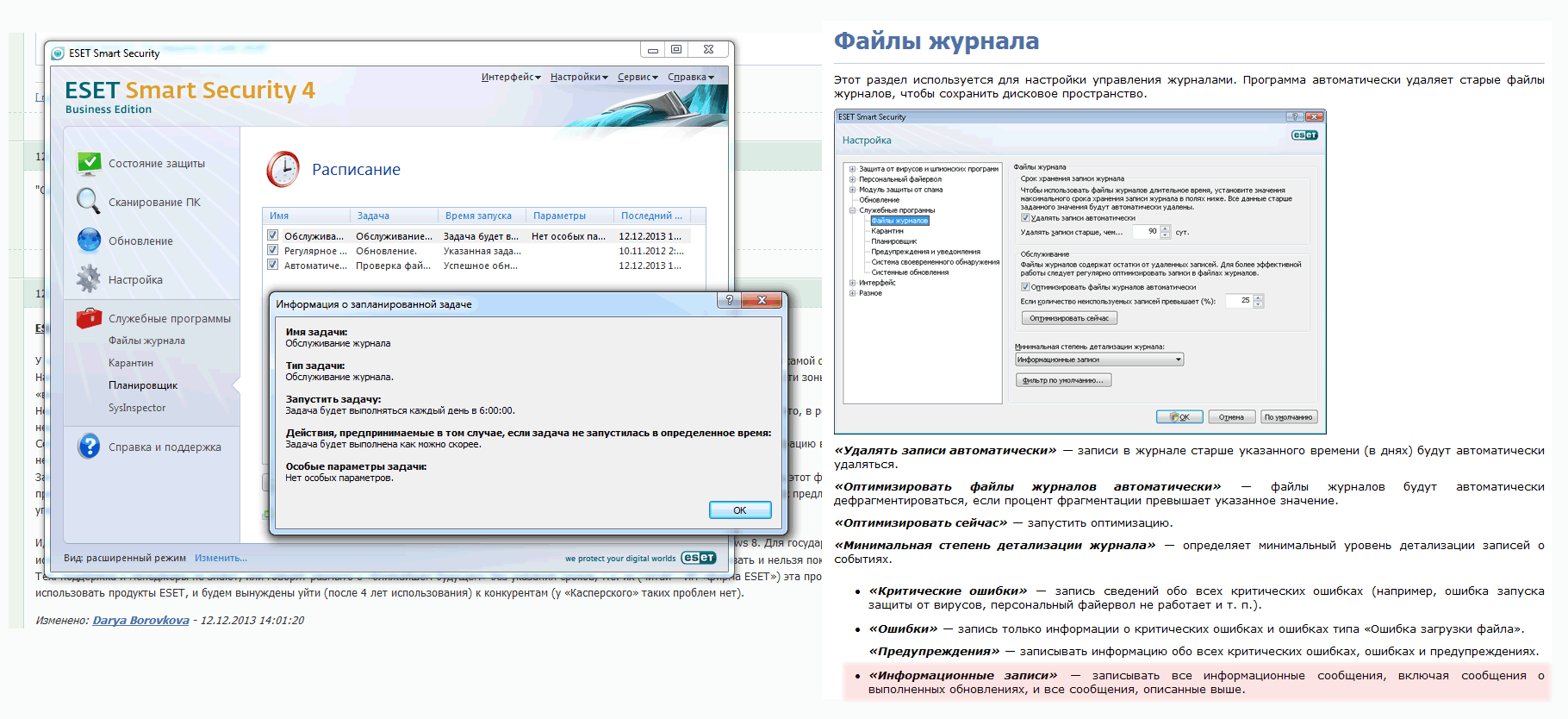The height and width of the screenshot is (719, 1568).
Task: Click the percent input field showing 25
Action: tap(1240, 301)
